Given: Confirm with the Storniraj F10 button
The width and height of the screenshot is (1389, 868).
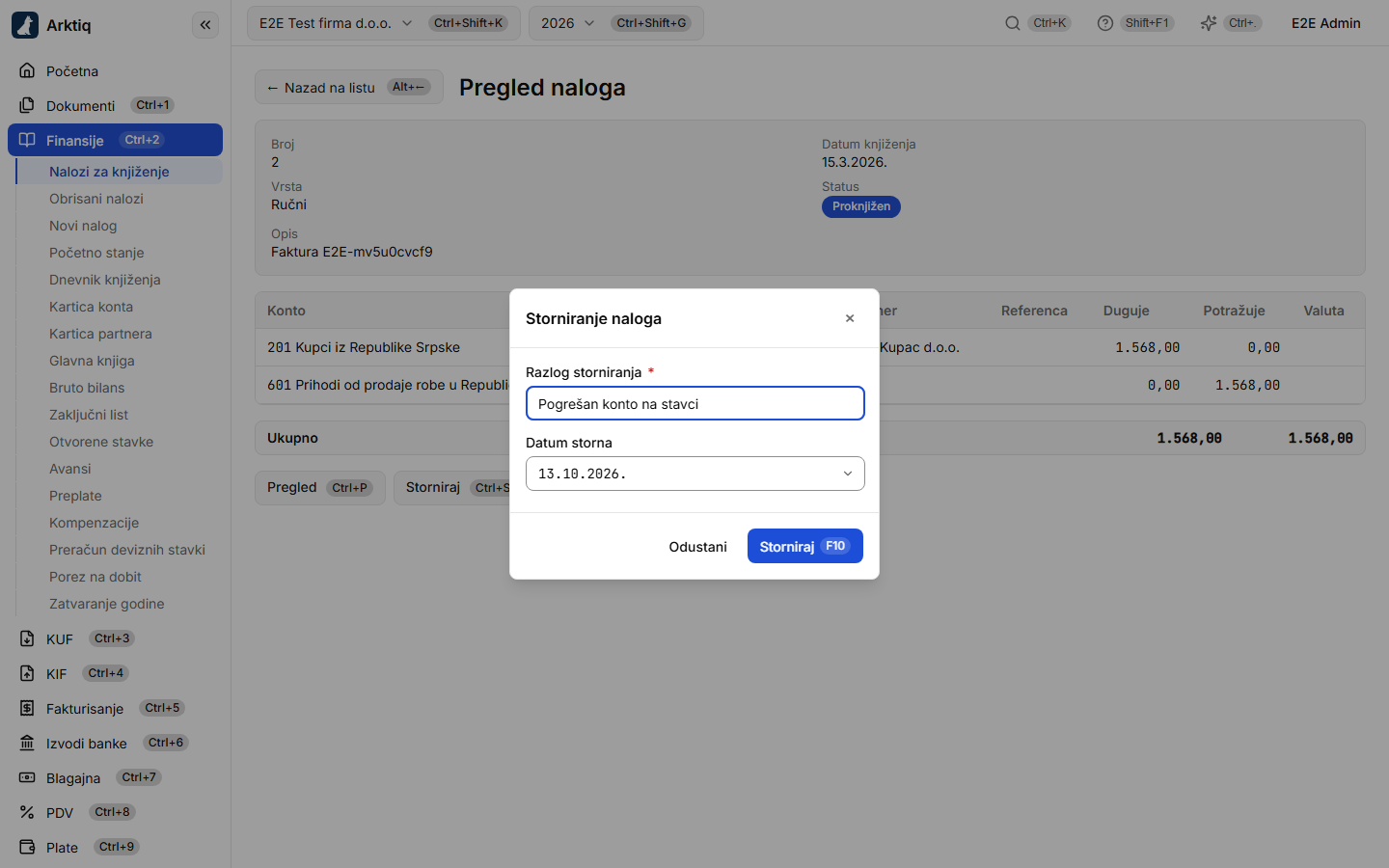Looking at the screenshot, I should coord(804,546).
